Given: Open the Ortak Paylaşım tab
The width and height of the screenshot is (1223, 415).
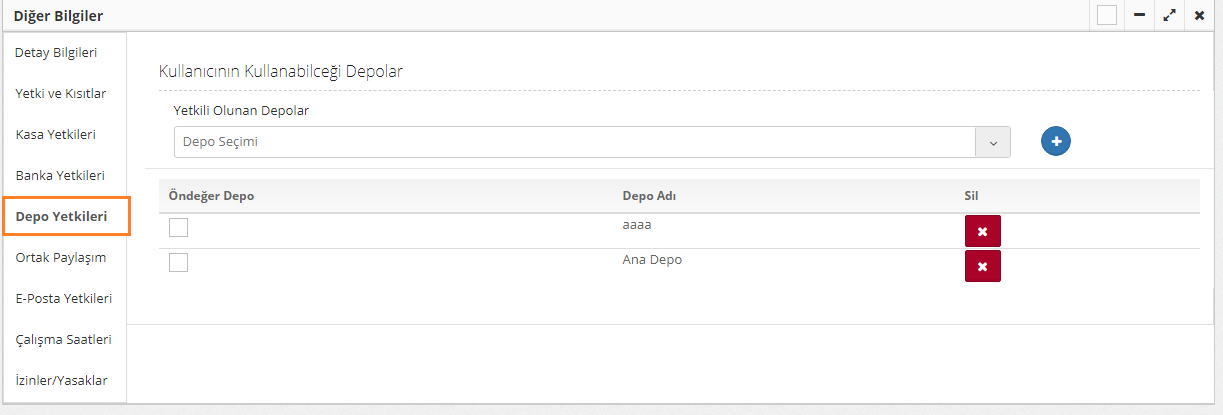Looking at the screenshot, I should coord(61,257).
